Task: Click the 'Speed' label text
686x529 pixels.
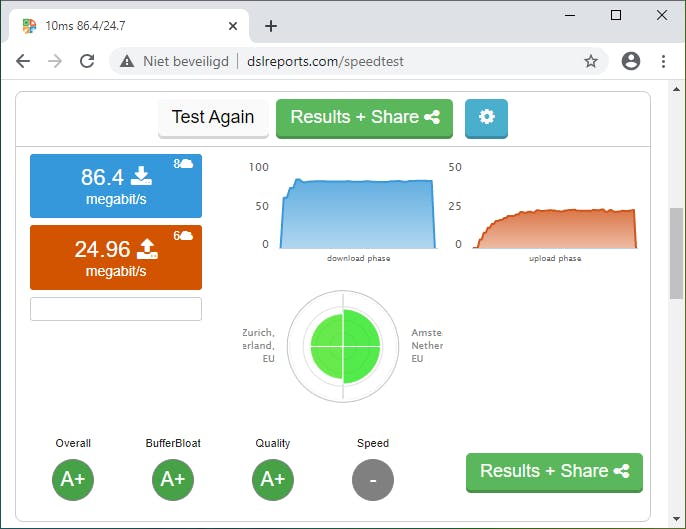Action: tap(373, 443)
